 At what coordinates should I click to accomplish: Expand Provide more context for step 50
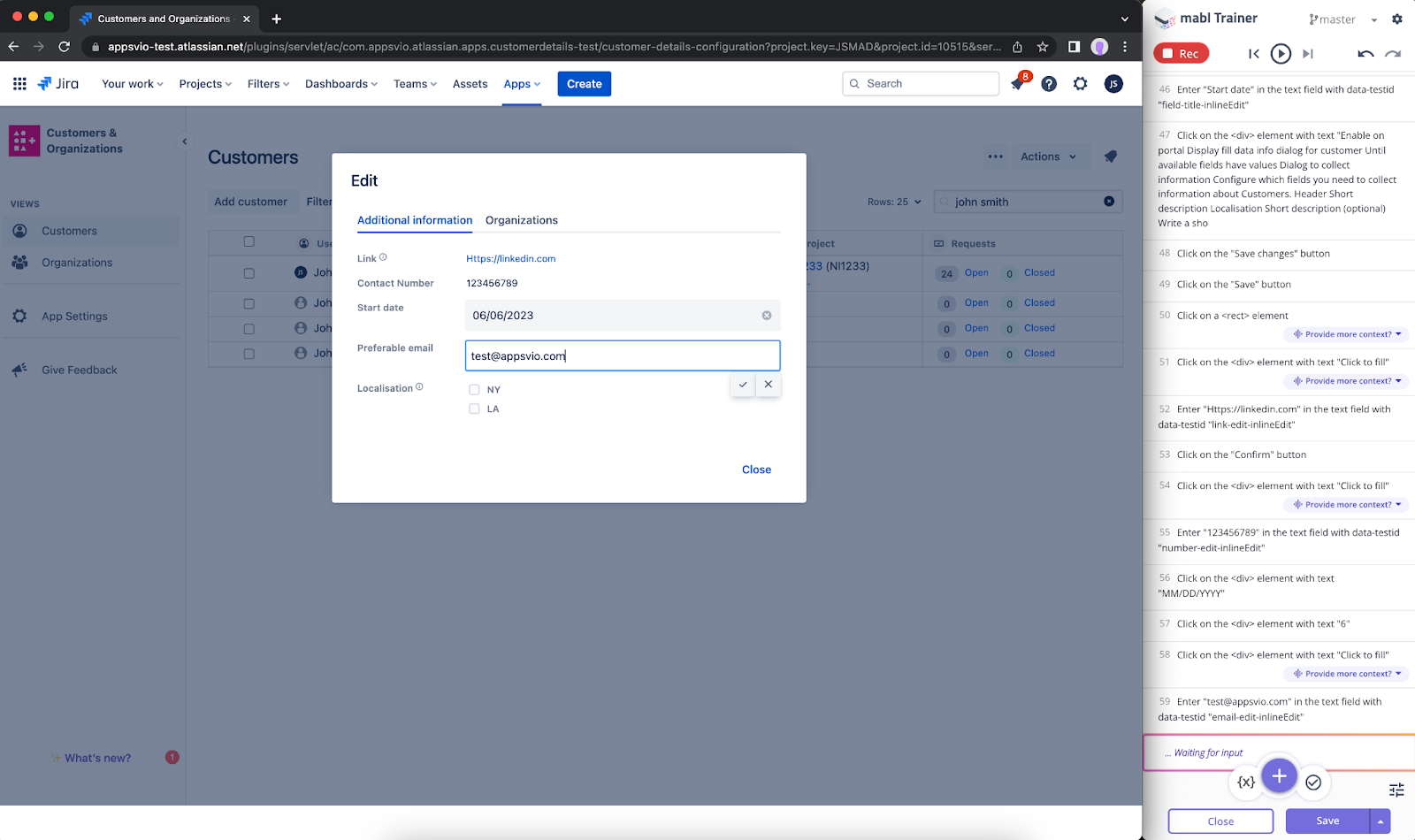pos(1347,334)
